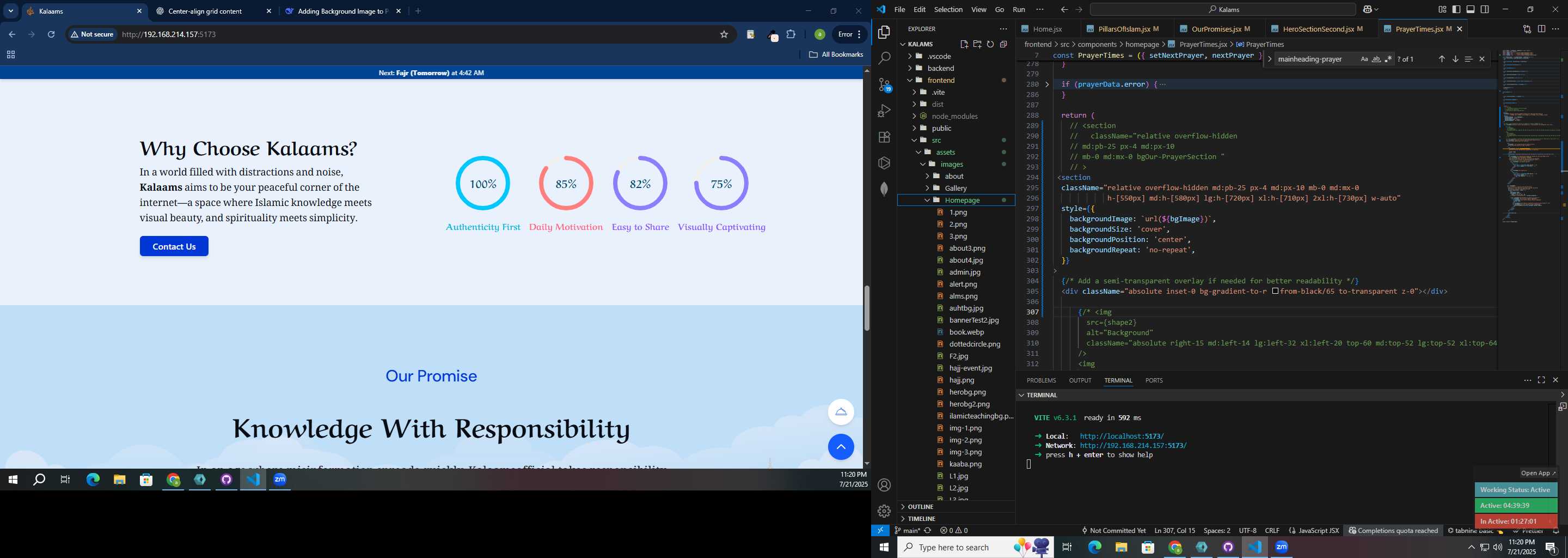Viewport: 1568px width, 558px height.
Task: Open Run and Debug view in activity bar
Action: tap(884, 111)
